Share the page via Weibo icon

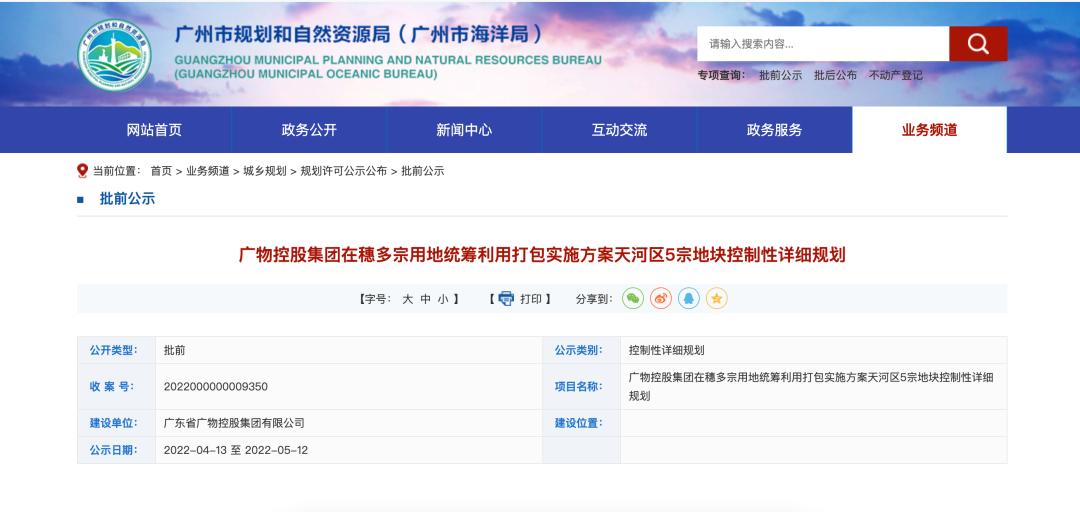(661, 298)
